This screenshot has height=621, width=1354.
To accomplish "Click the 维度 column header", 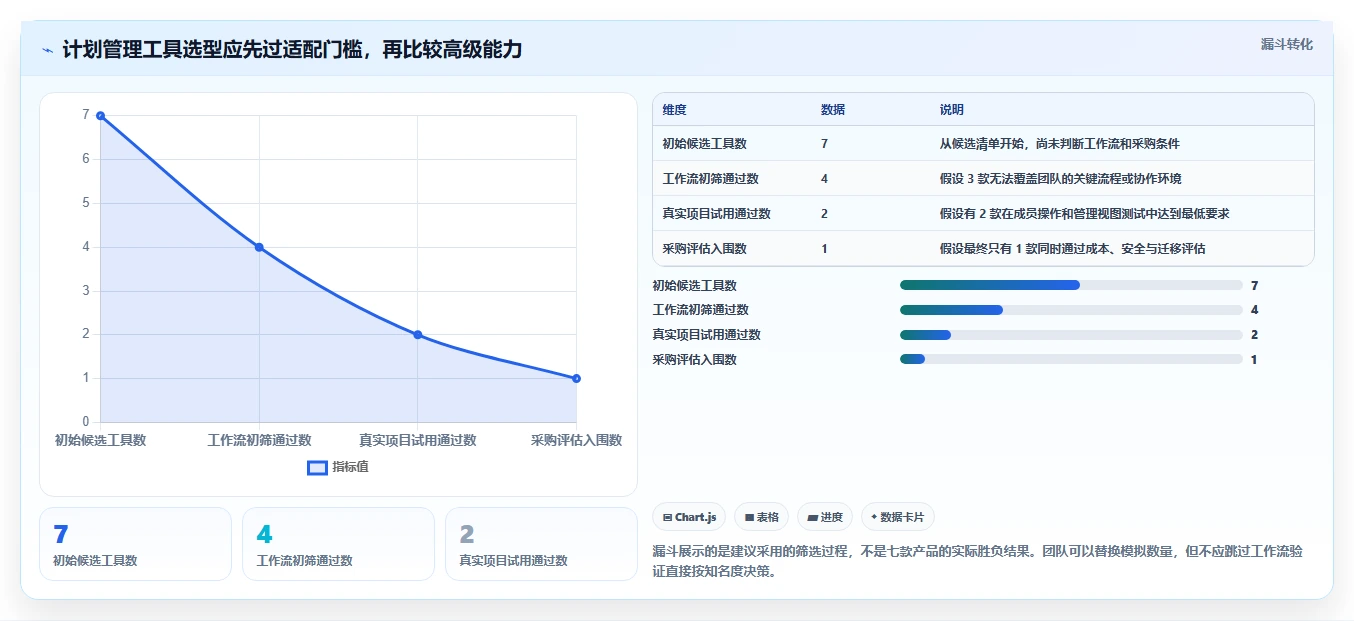I will [674, 110].
